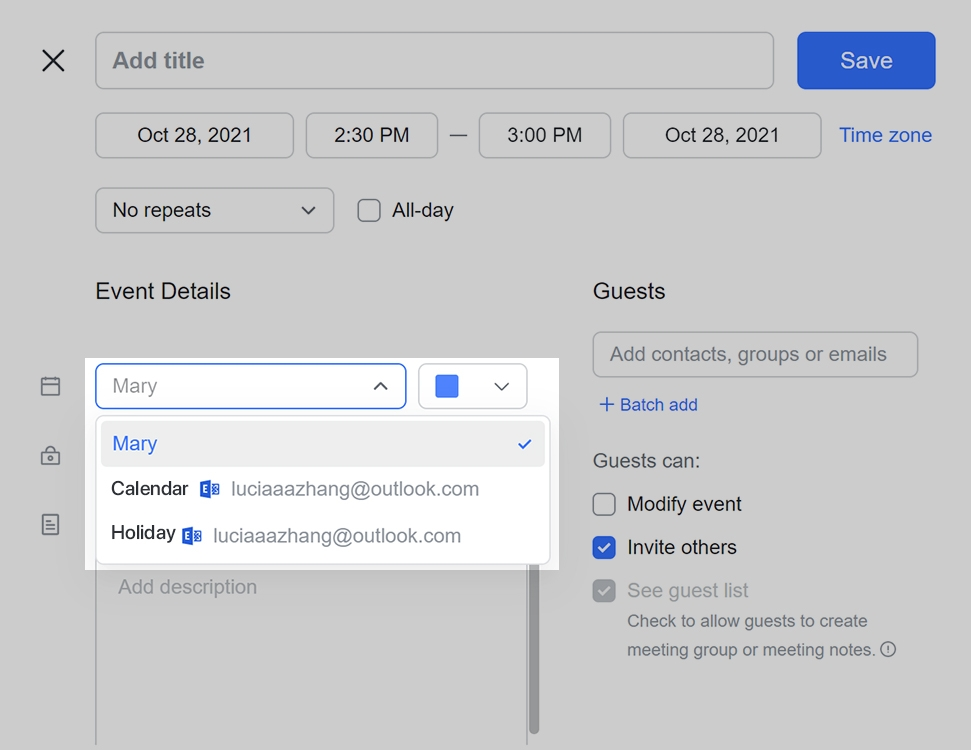Screen dimensions: 971x750
Task: Click Batch add under guests field
Action: click(648, 405)
